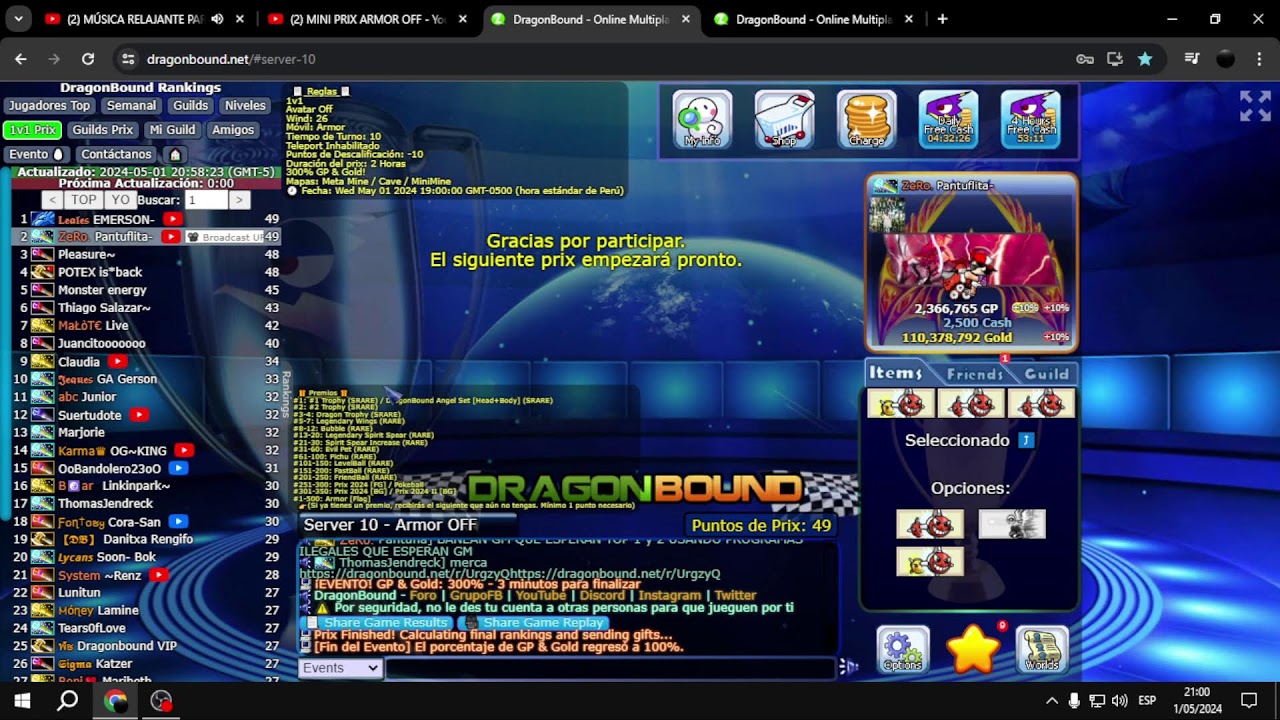Open the Amigos ranking
This screenshot has width=1280, height=720.
233,130
